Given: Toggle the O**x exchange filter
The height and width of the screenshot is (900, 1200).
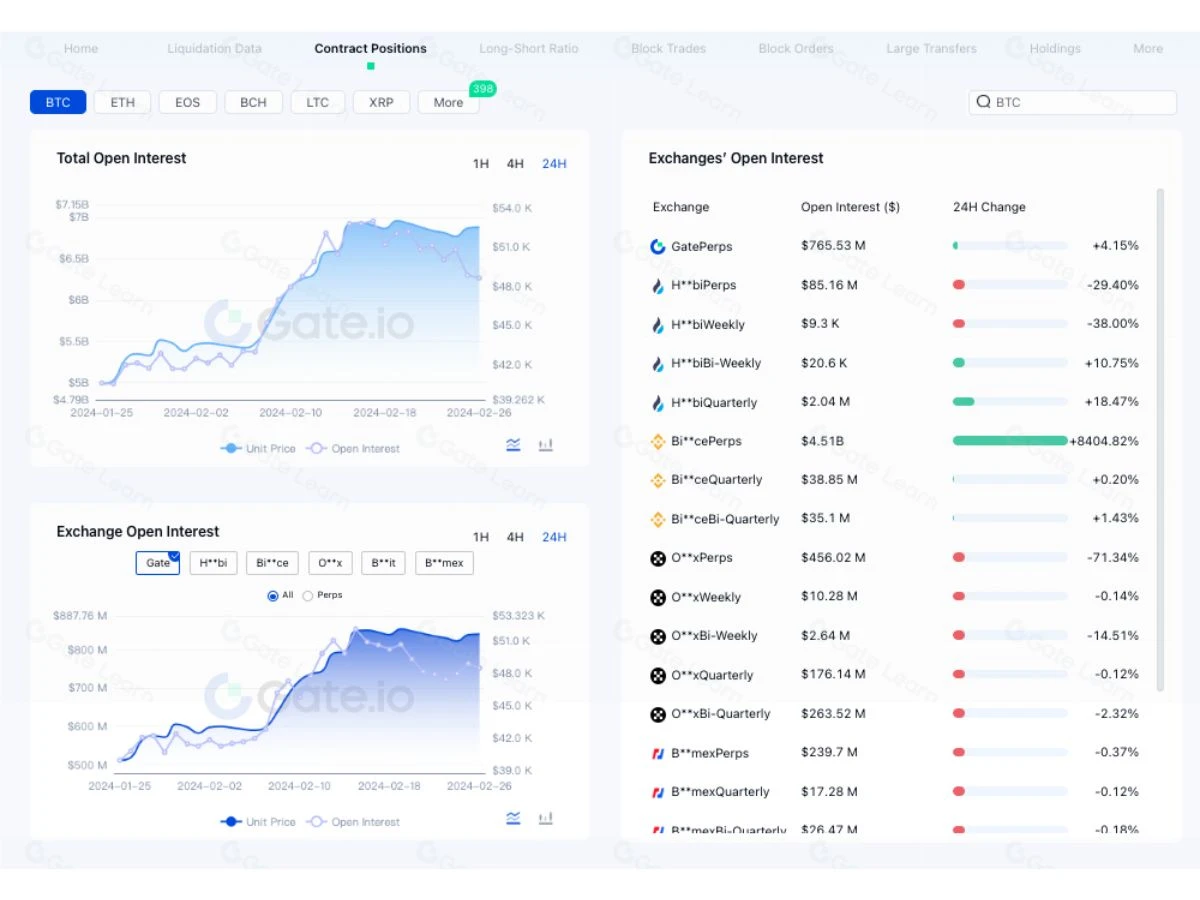Looking at the screenshot, I should 330,563.
